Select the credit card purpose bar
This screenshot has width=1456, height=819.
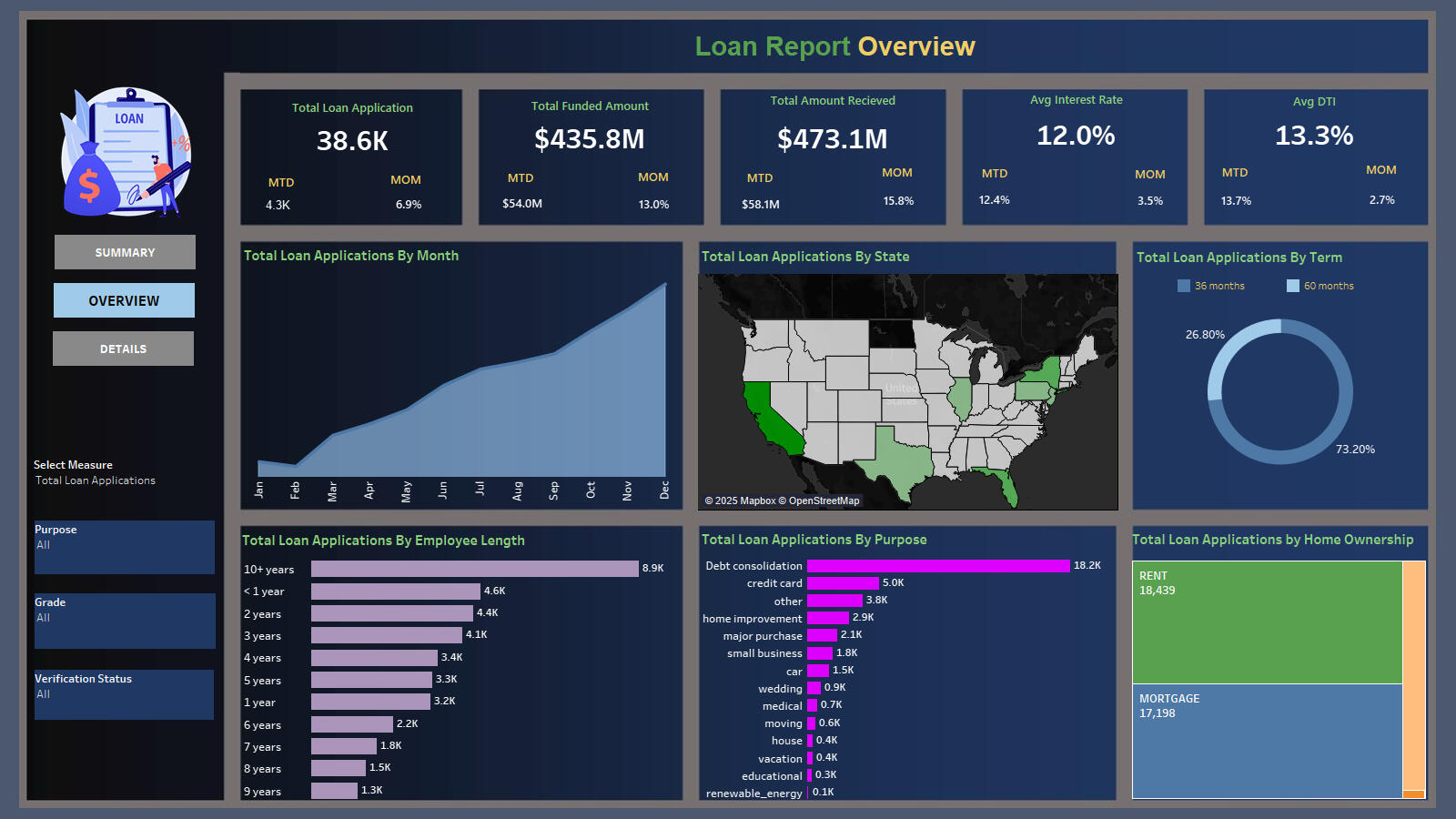click(843, 583)
